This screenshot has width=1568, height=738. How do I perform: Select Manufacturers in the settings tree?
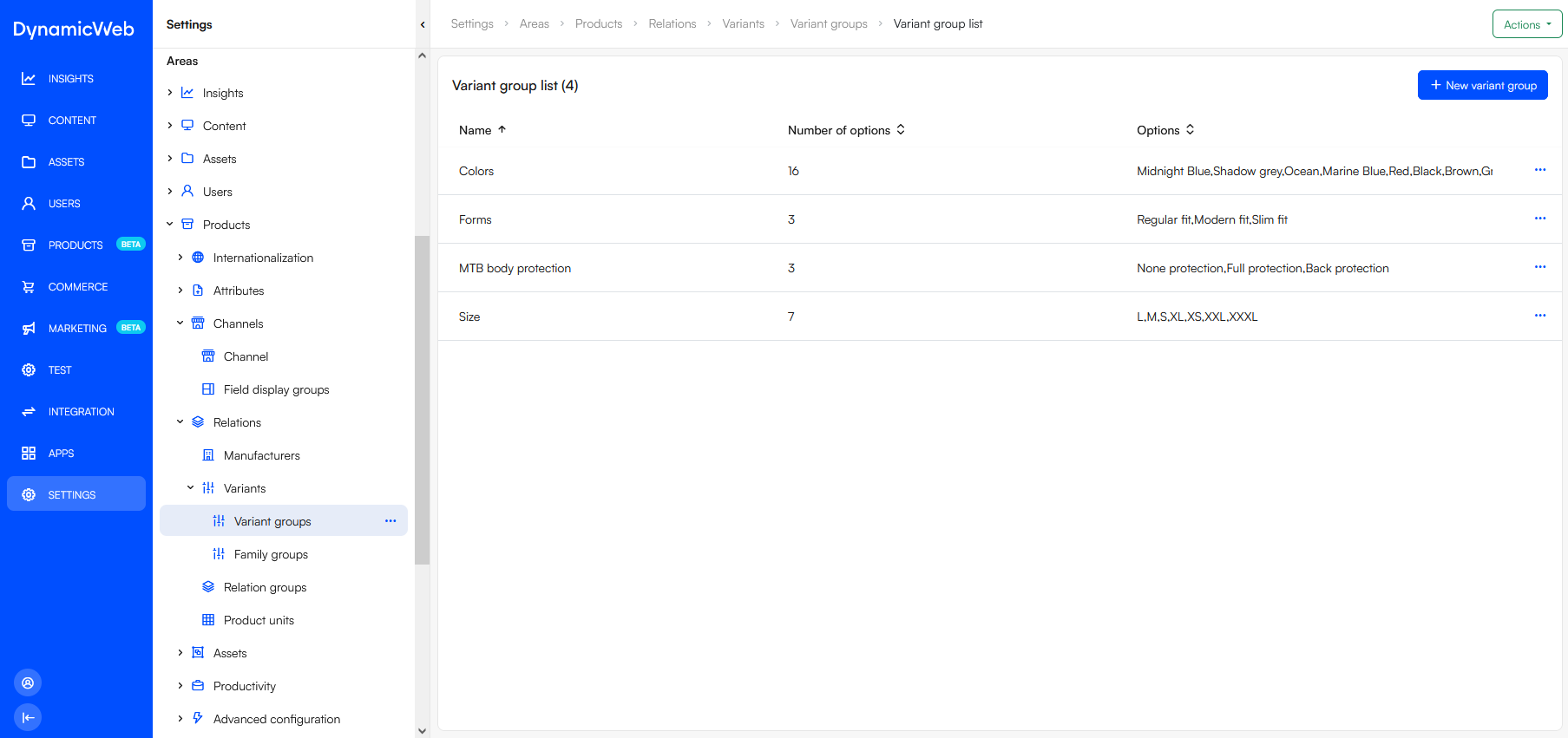[x=261, y=455]
